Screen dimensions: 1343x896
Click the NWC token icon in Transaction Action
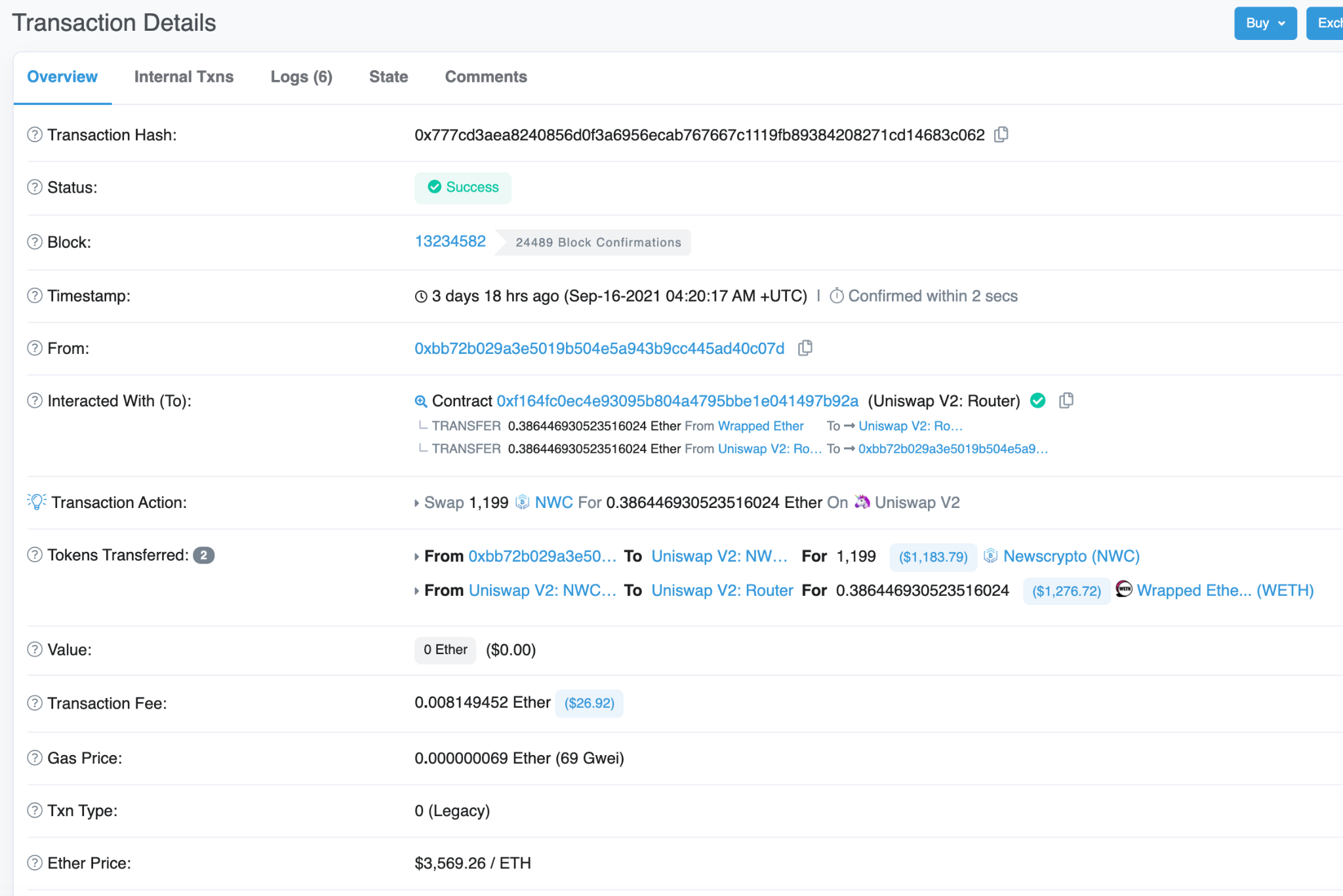point(522,502)
